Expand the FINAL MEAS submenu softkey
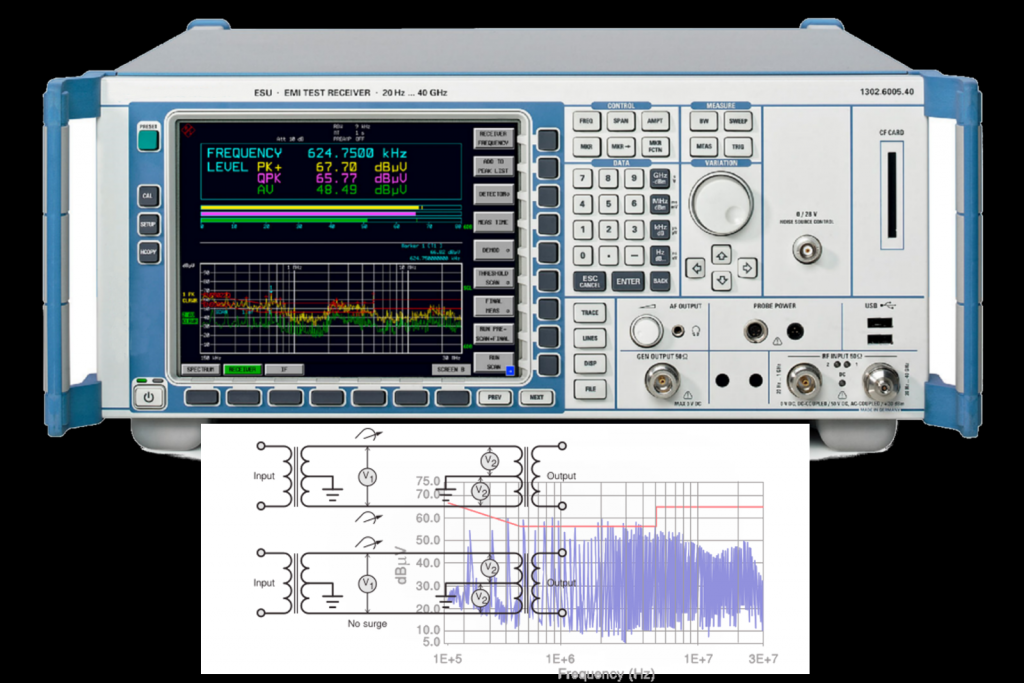Screen dimensions: 1024x683 493,306
